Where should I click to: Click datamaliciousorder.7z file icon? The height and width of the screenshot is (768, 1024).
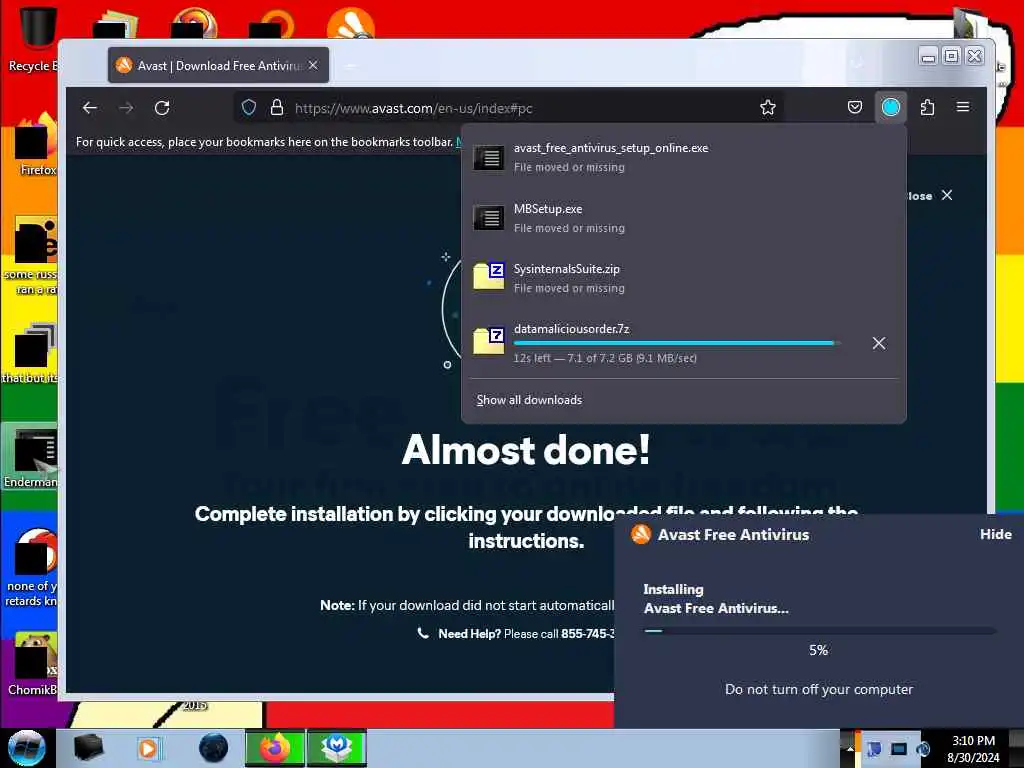[488, 340]
